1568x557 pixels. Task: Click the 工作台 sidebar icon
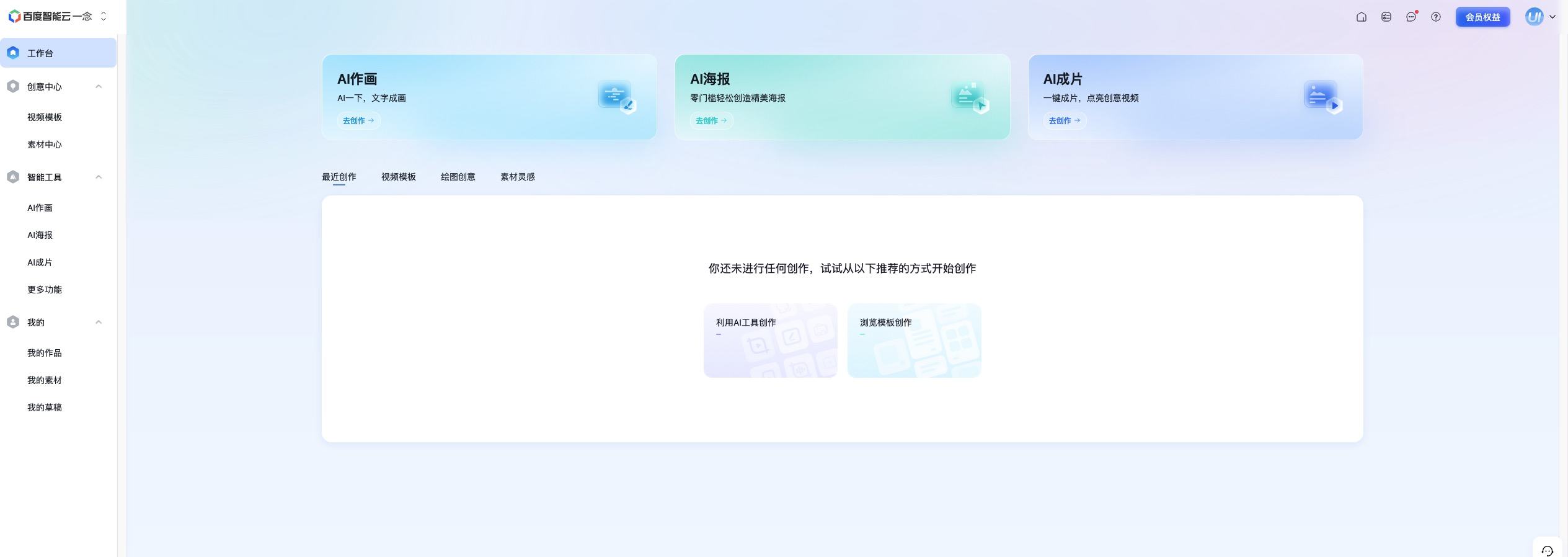click(x=13, y=53)
